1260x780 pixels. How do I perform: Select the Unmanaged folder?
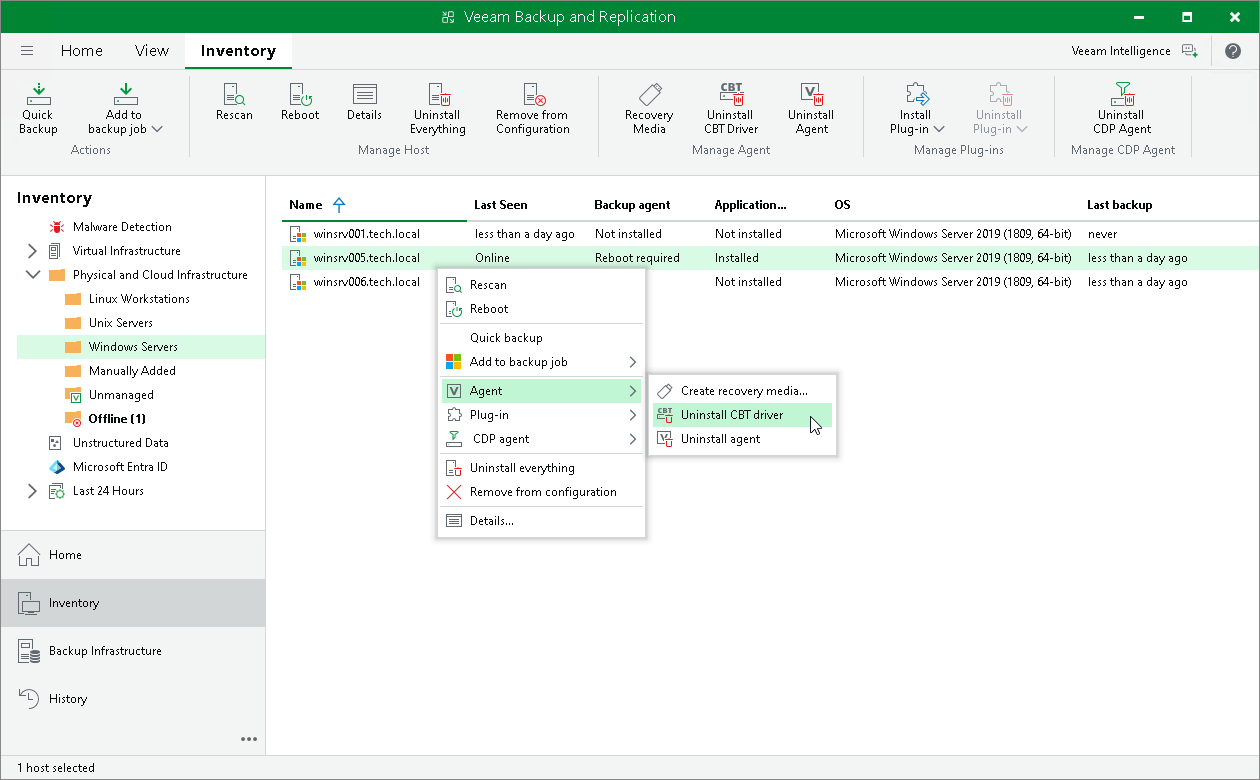(120, 395)
